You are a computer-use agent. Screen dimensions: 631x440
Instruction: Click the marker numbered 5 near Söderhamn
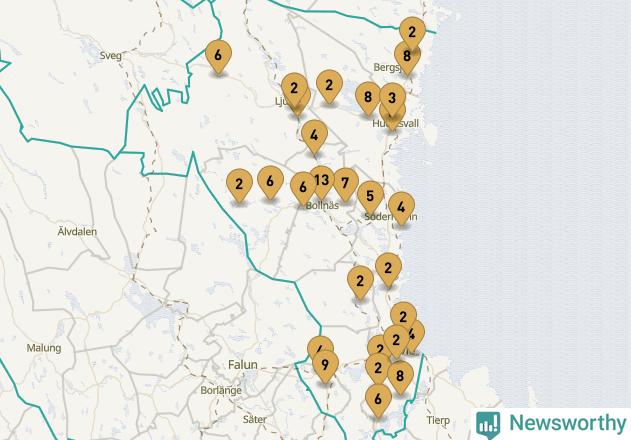point(370,196)
